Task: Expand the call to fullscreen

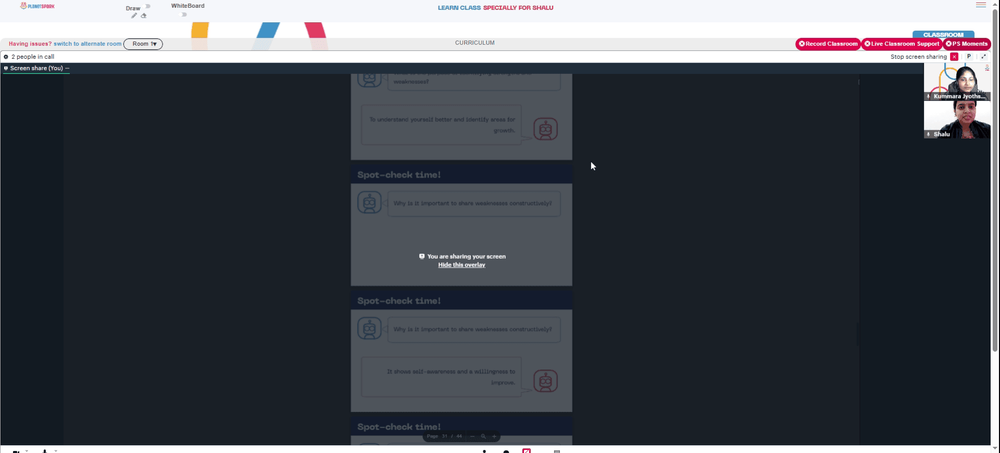Action: pyautogui.click(x=983, y=57)
